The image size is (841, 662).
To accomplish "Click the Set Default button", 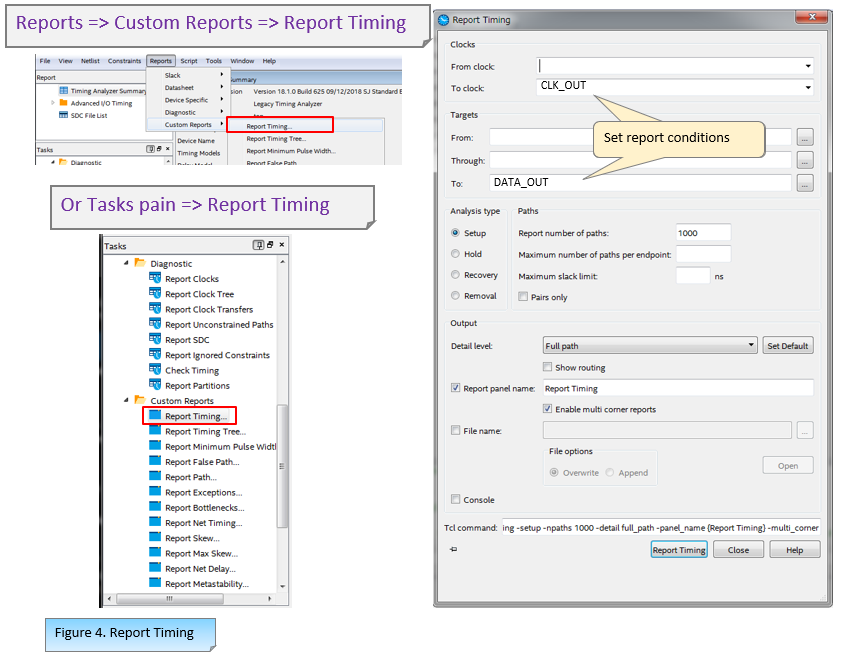I will point(788,346).
